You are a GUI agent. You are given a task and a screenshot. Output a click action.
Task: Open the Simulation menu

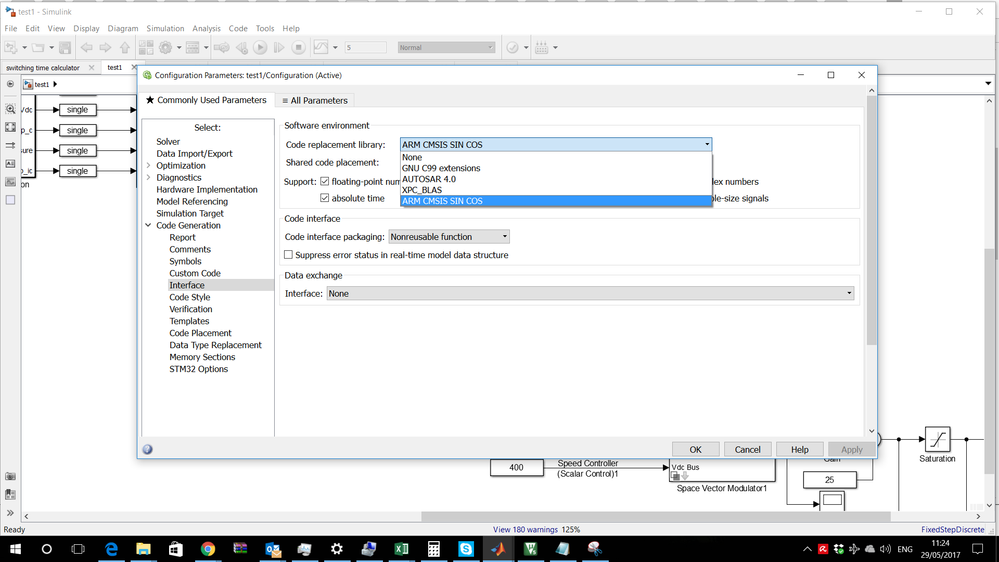[x=165, y=28]
